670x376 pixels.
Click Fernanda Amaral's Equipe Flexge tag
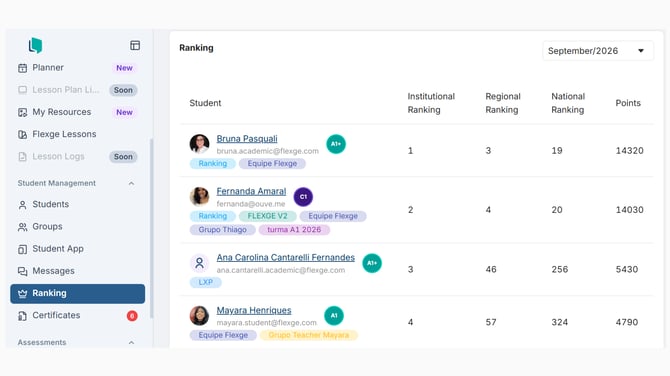tap(333, 216)
